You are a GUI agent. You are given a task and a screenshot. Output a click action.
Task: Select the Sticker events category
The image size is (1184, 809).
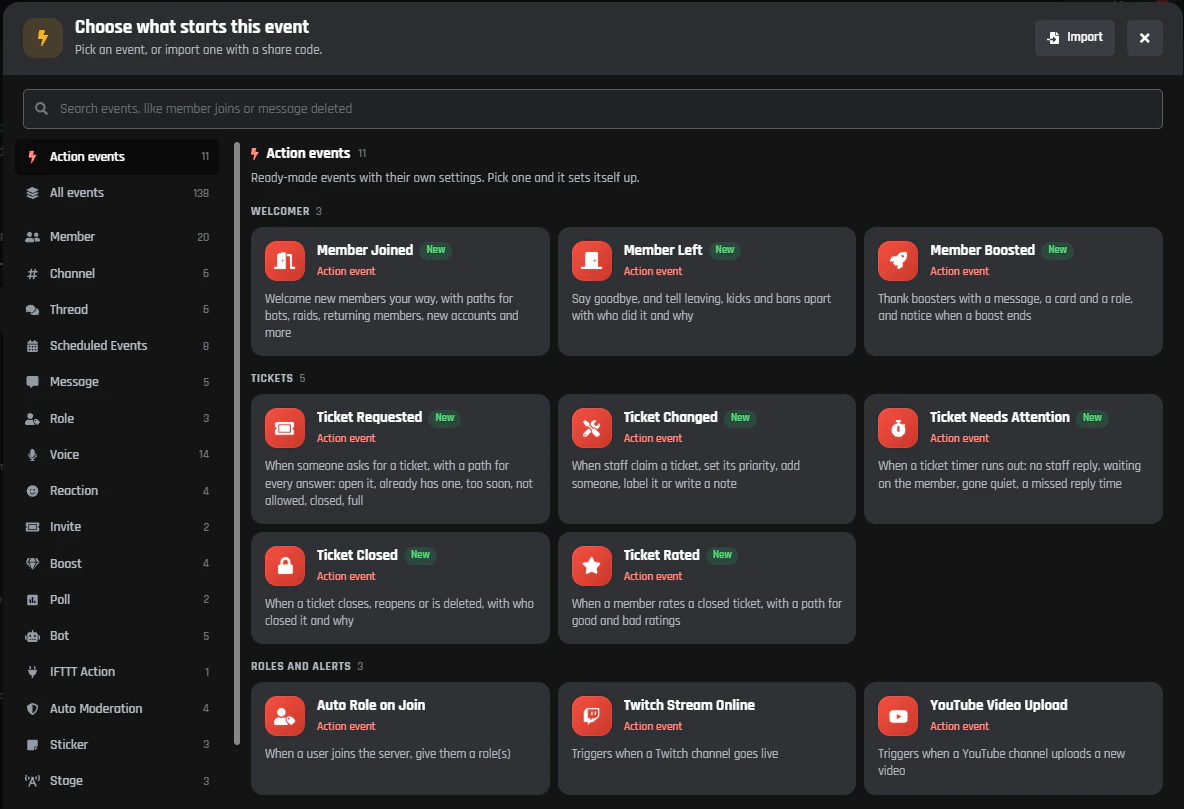(x=117, y=744)
